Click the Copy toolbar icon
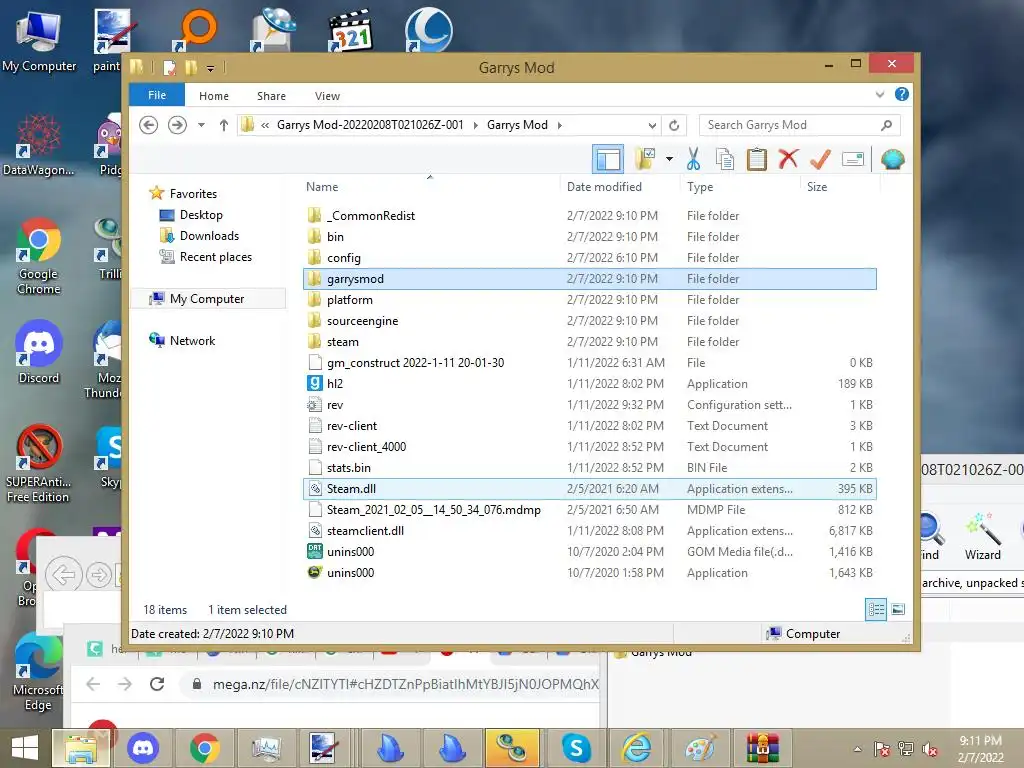Viewport: 1024px width, 768px height. (x=725, y=159)
